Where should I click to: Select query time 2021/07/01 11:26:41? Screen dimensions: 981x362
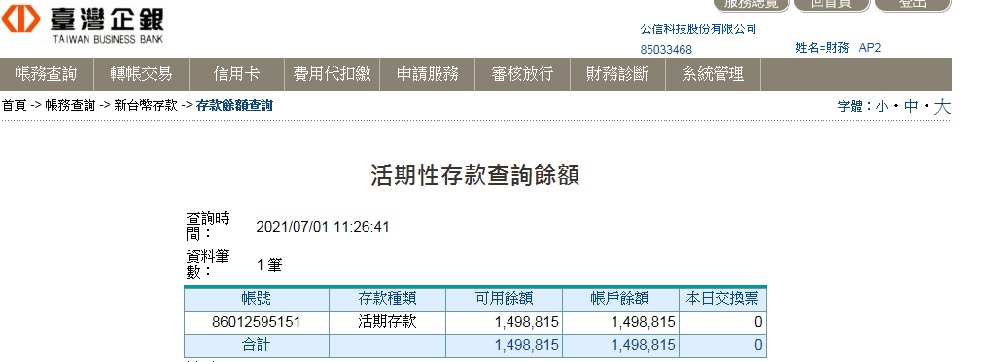[323, 227]
